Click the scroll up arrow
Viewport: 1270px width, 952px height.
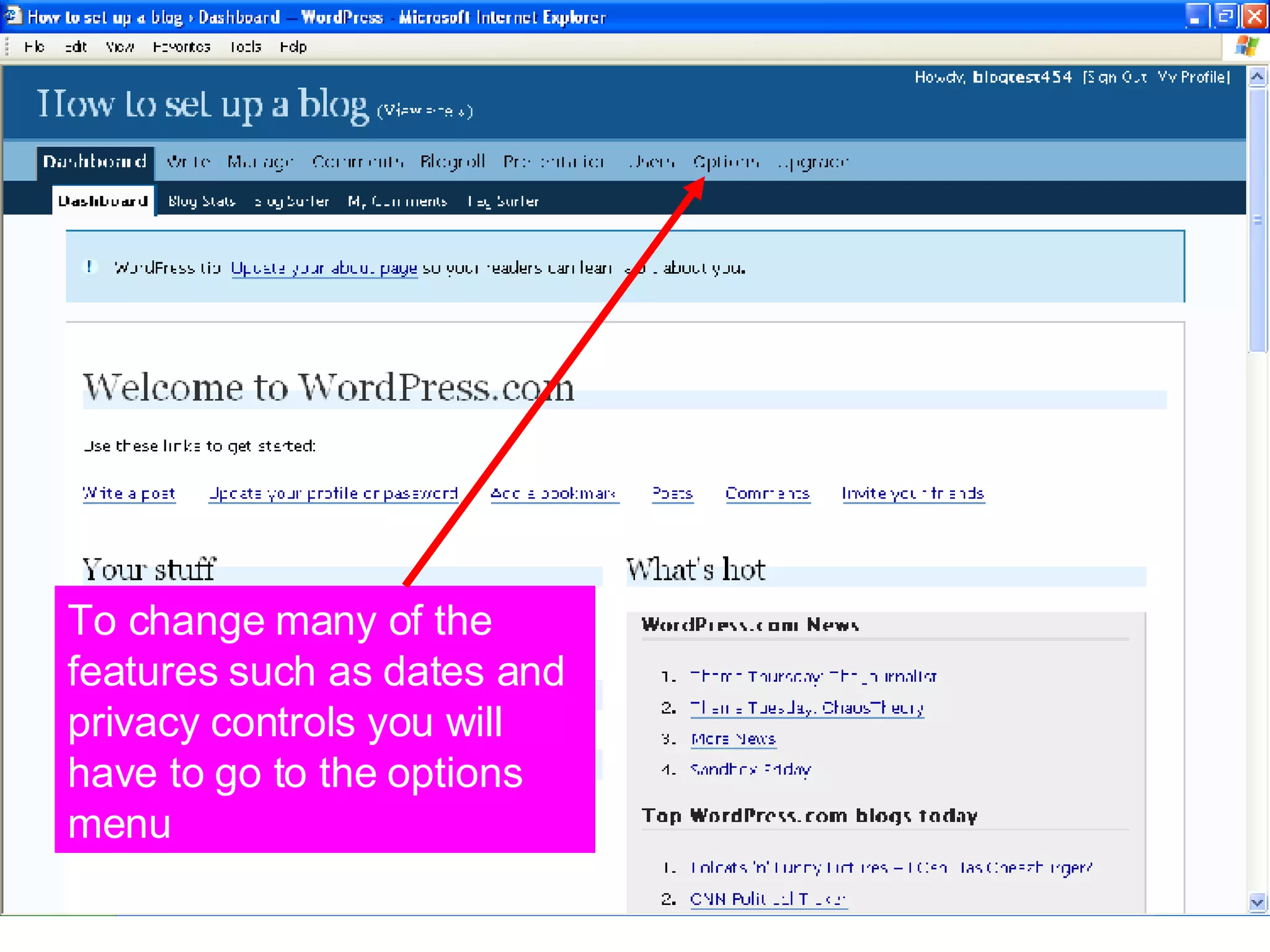pos(1258,77)
